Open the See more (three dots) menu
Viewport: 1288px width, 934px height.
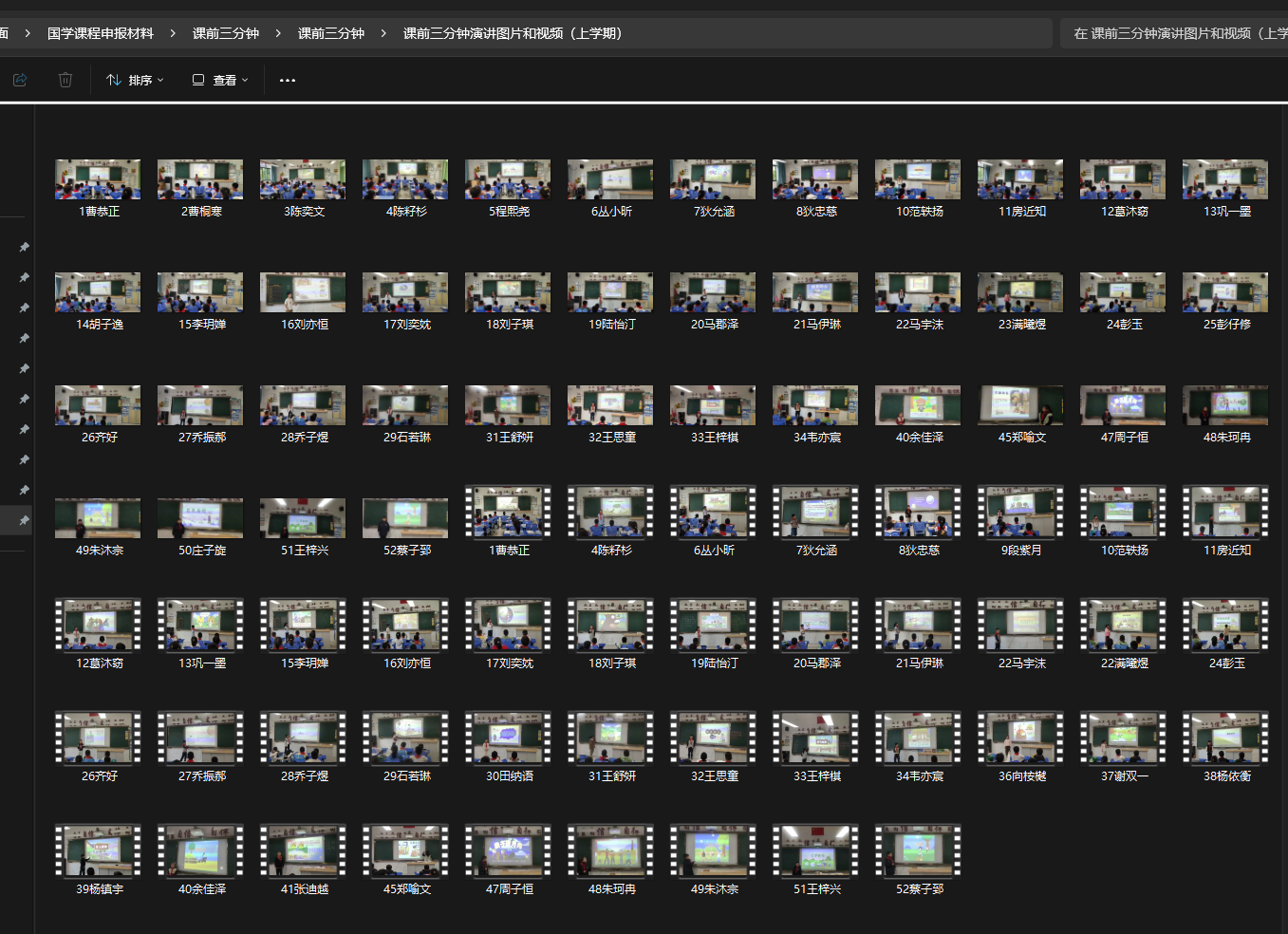[x=288, y=81]
